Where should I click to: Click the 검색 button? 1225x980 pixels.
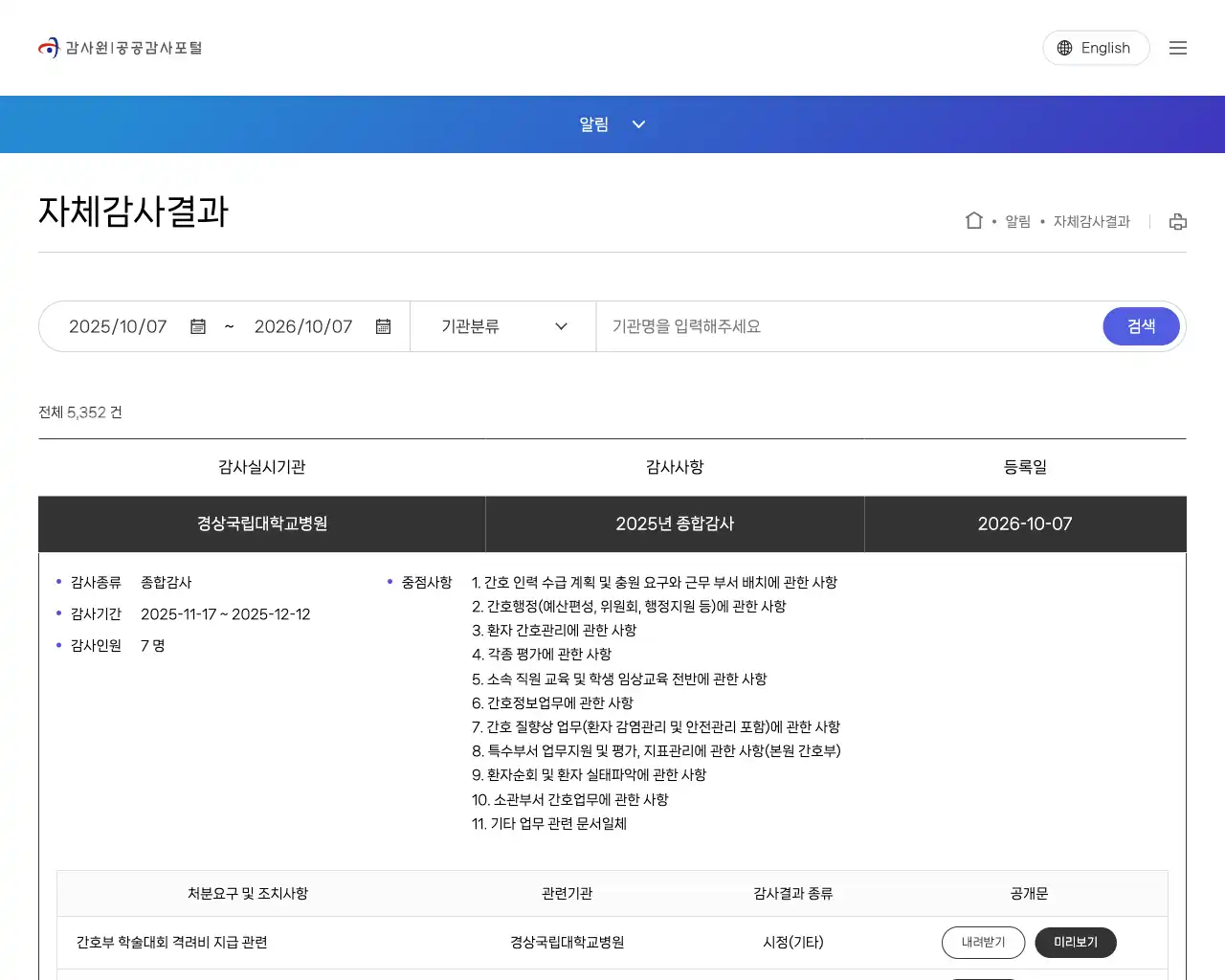point(1141,326)
